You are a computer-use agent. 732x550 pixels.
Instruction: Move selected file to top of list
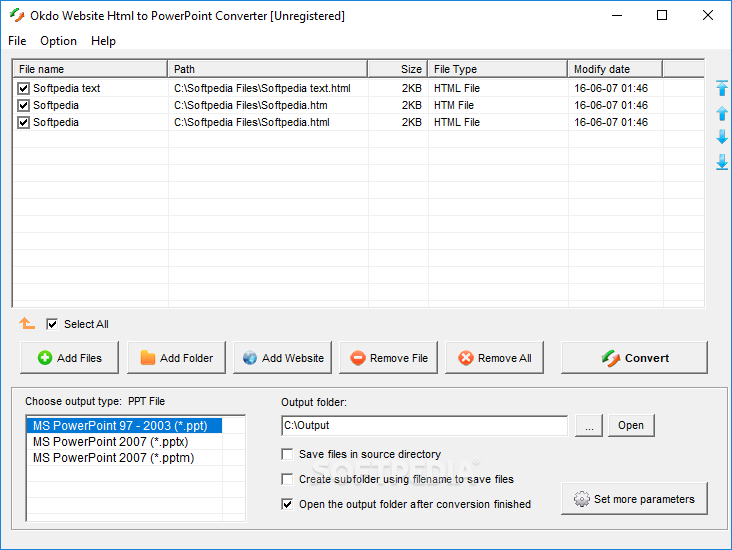click(722, 88)
